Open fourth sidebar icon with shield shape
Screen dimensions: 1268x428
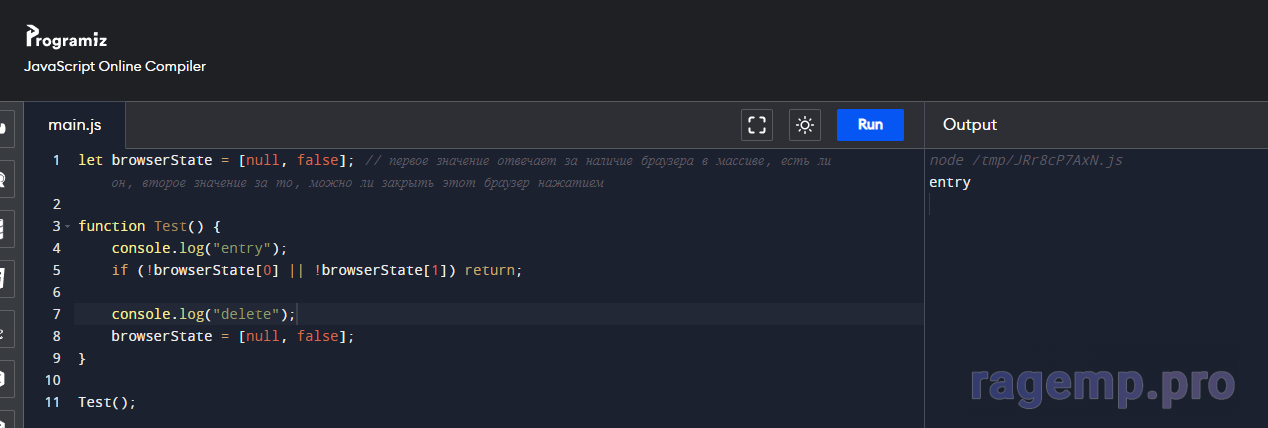click(x=5, y=279)
